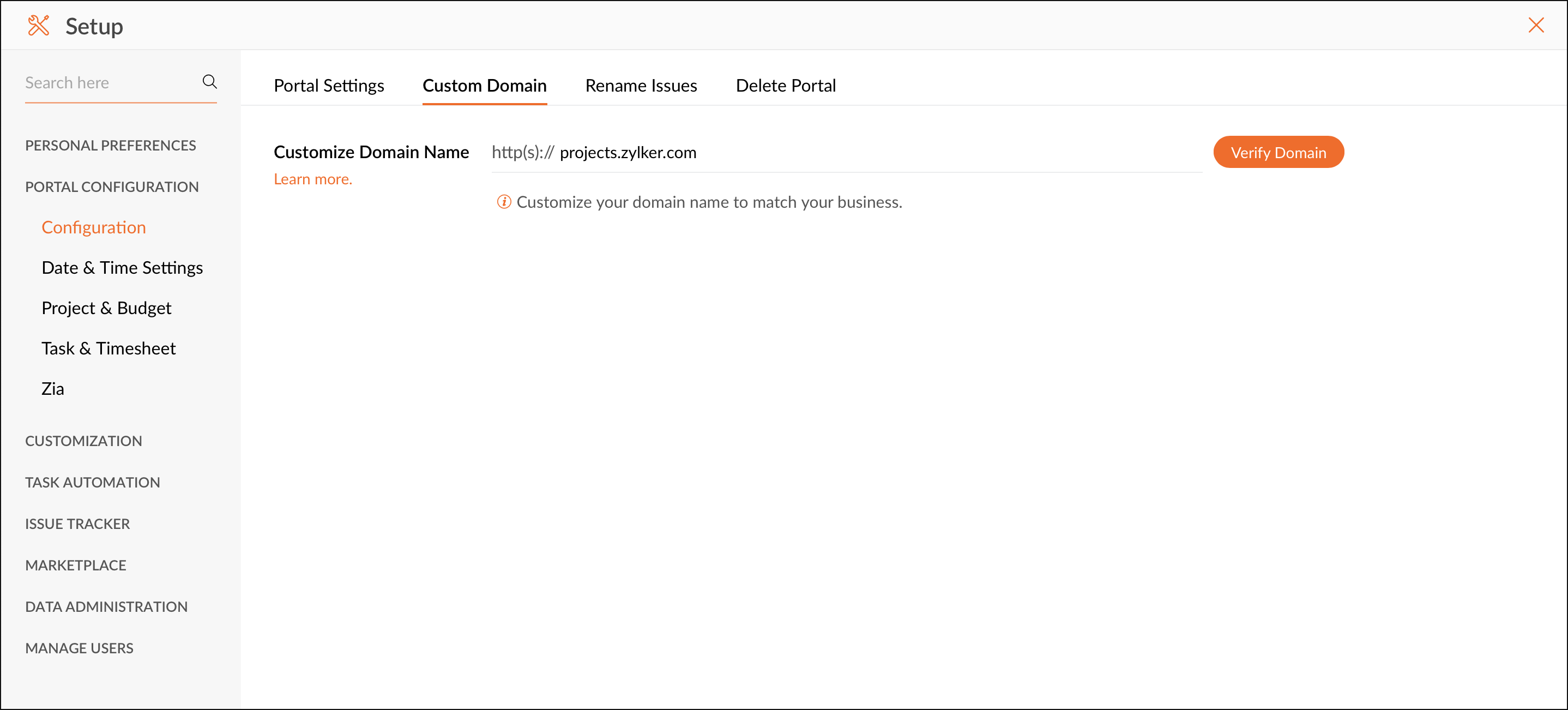
Task: Expand the Marketplace section
Action: click(75, 565)
